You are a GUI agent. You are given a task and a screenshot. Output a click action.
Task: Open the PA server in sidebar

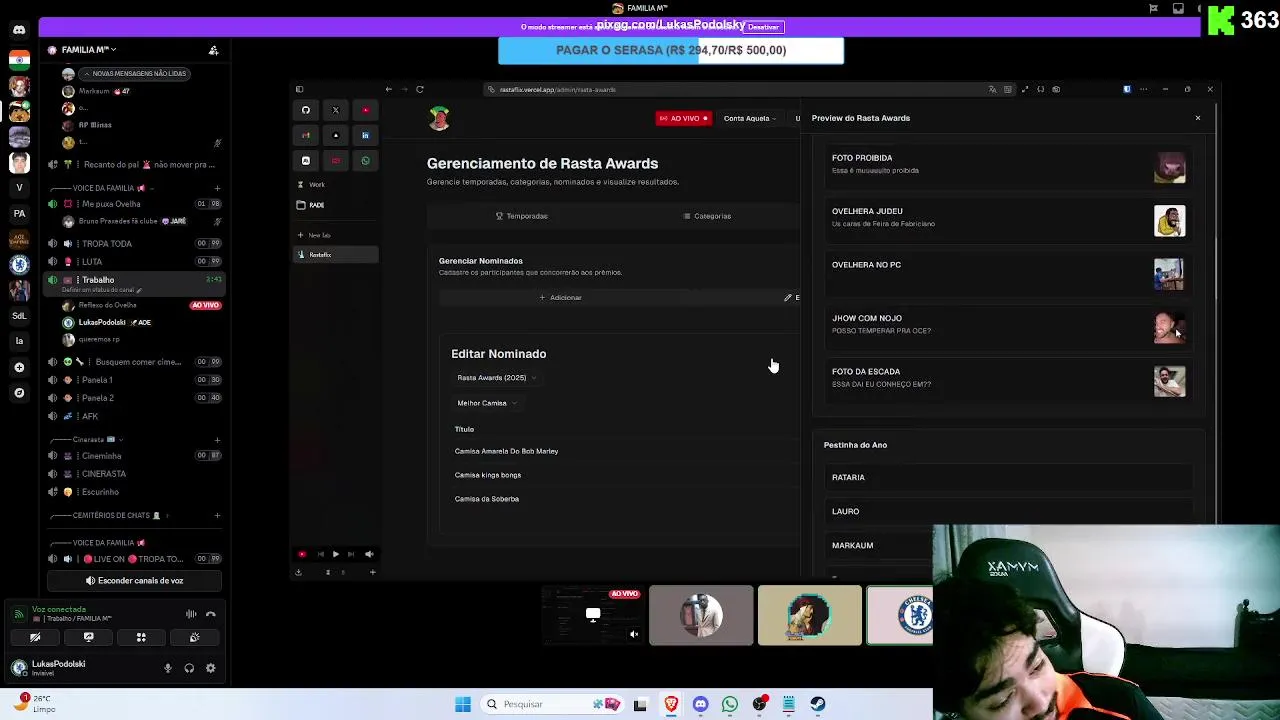click(x=19, y=213)
